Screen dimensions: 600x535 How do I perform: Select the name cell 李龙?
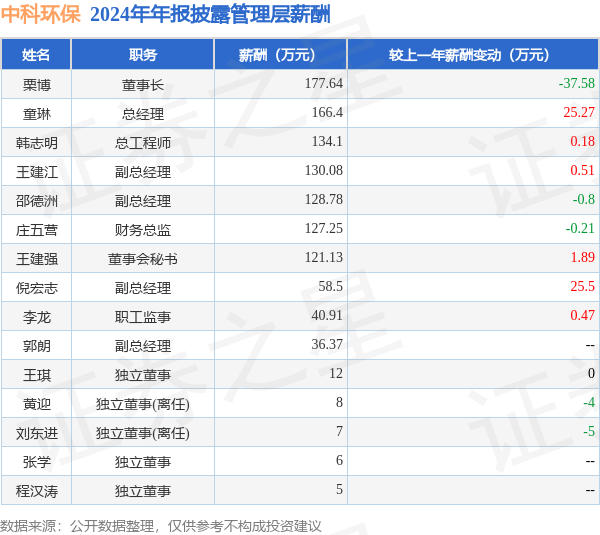pyautogui.click(x=36, y=317)
